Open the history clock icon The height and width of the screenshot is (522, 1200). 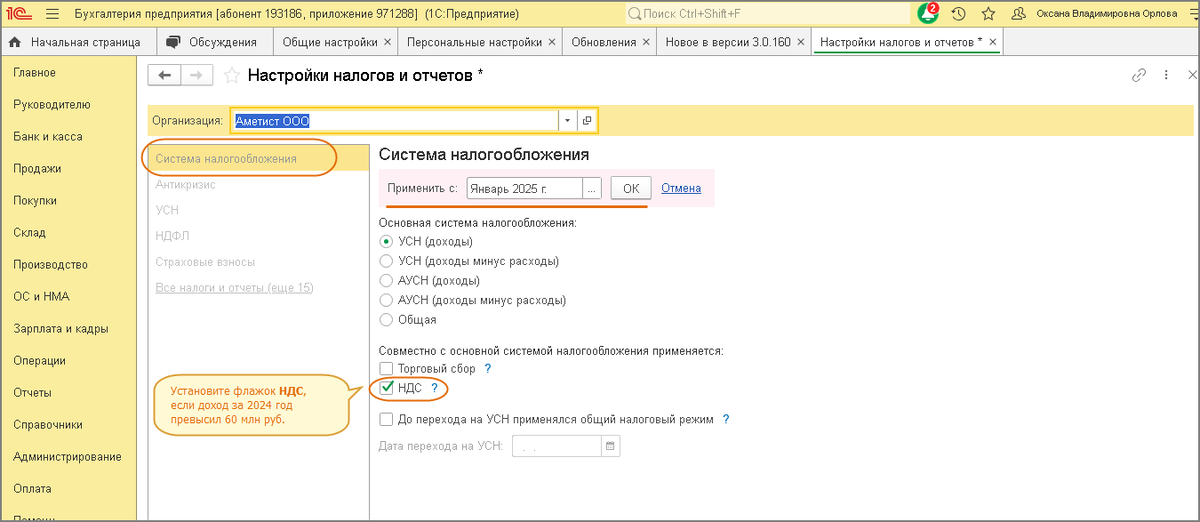click(x=959, y=14)
